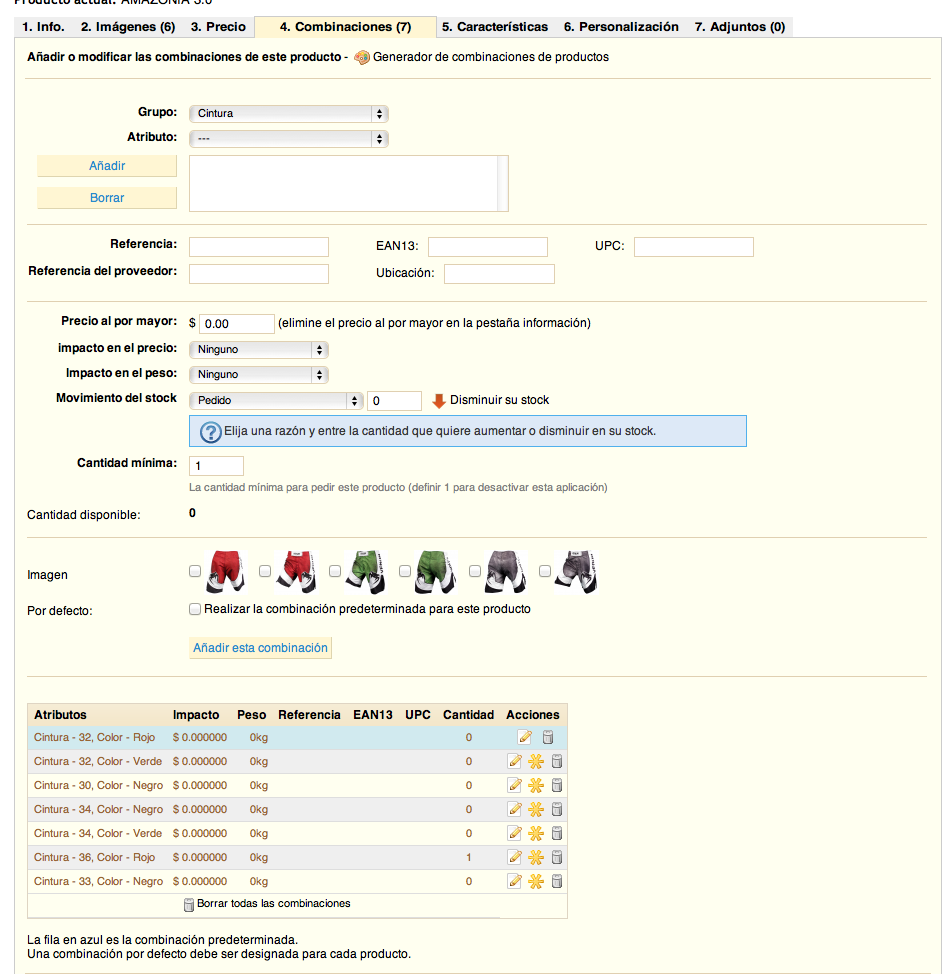Open Generador de combinaciones de productos link
The image size is (952, 974).
(x=491, y=57)
